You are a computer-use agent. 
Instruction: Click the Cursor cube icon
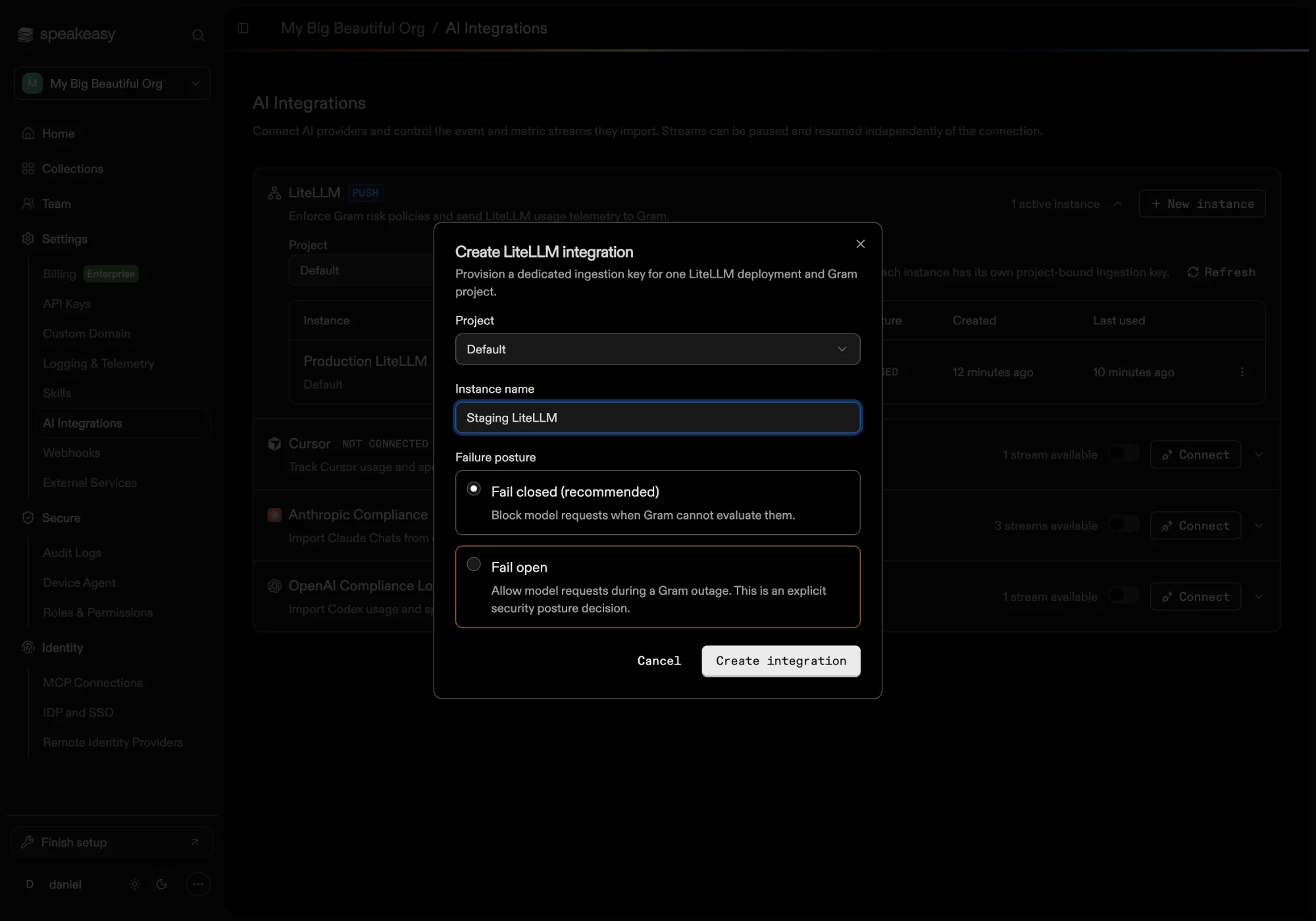pos(274,444)
